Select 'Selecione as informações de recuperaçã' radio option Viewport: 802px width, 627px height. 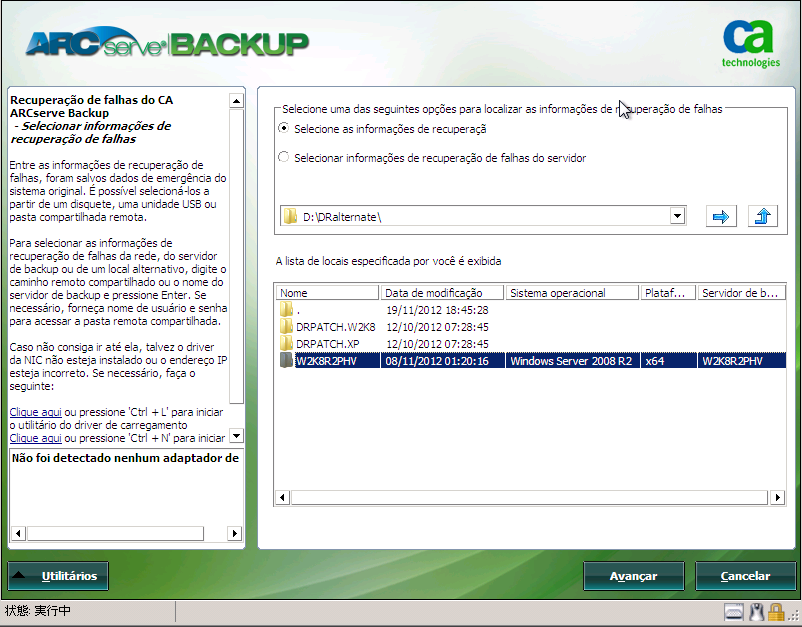[x=283, y=128]
